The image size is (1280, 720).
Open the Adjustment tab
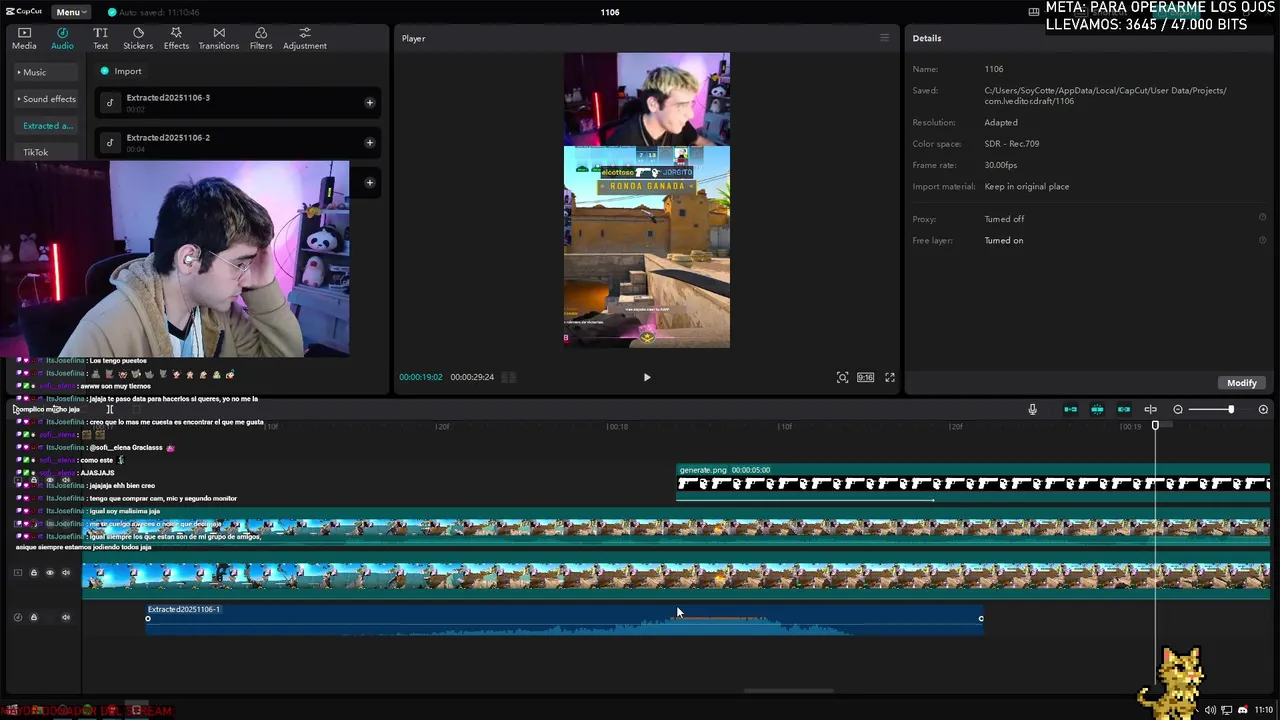tap(305, 39)
